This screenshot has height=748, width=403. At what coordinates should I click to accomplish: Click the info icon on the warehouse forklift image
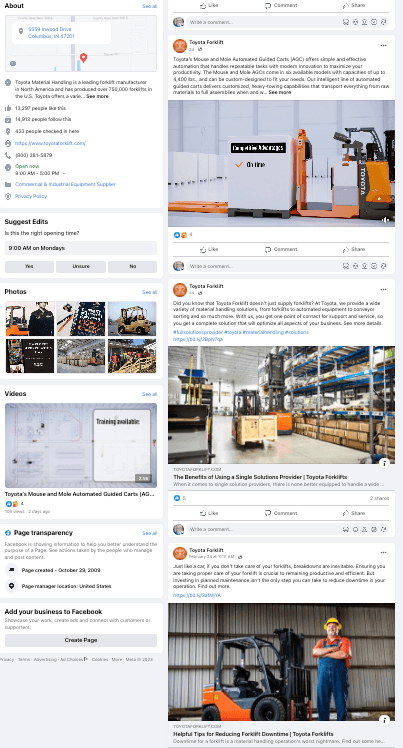384,463
